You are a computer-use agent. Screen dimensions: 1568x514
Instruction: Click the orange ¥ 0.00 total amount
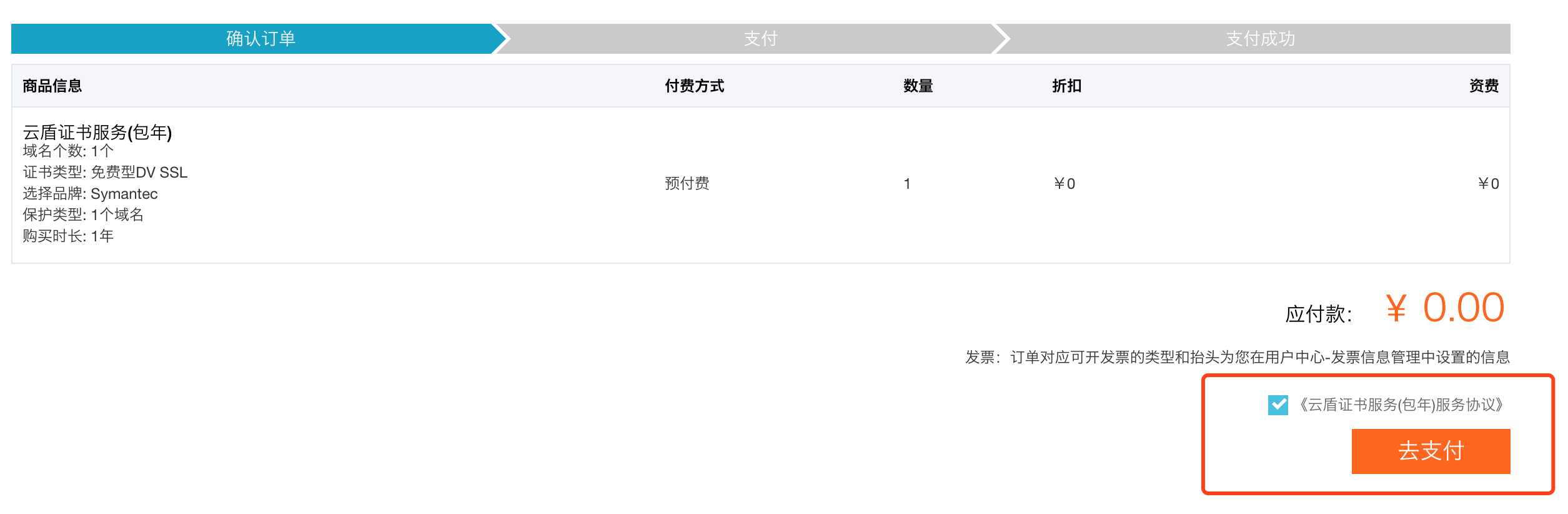[x=1444, y=308]
